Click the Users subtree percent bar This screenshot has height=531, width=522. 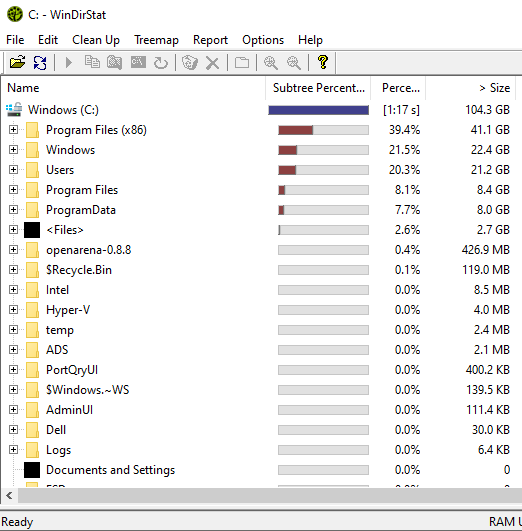(x=323, y=170)
